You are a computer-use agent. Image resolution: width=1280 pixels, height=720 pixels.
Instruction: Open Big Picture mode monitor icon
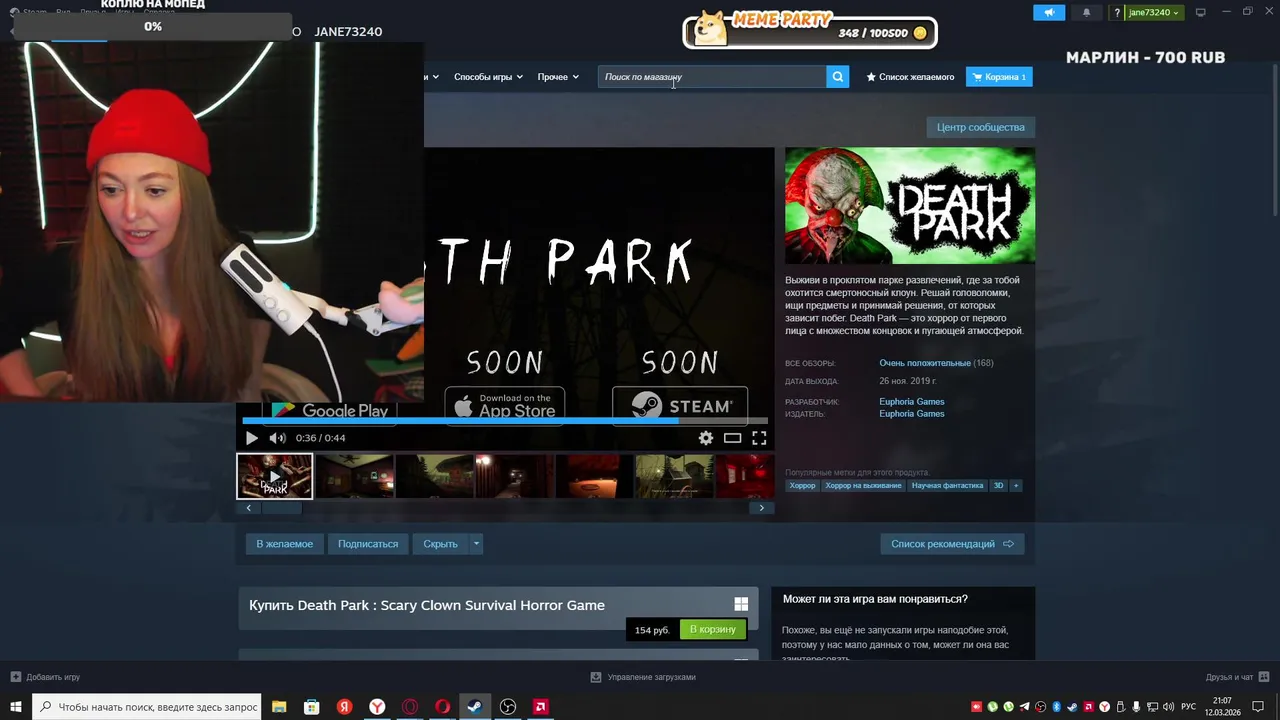click(x=1201, y=12)
